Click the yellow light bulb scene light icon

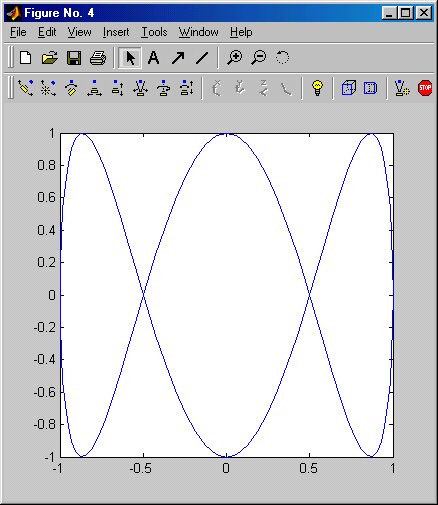[x=317, y=88]
